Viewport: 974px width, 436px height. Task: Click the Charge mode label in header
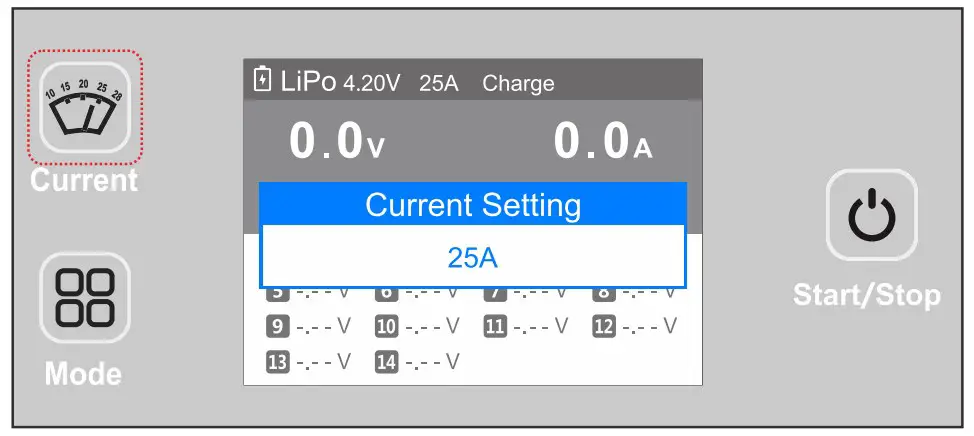pyautogui.click(x=518, y=83)
